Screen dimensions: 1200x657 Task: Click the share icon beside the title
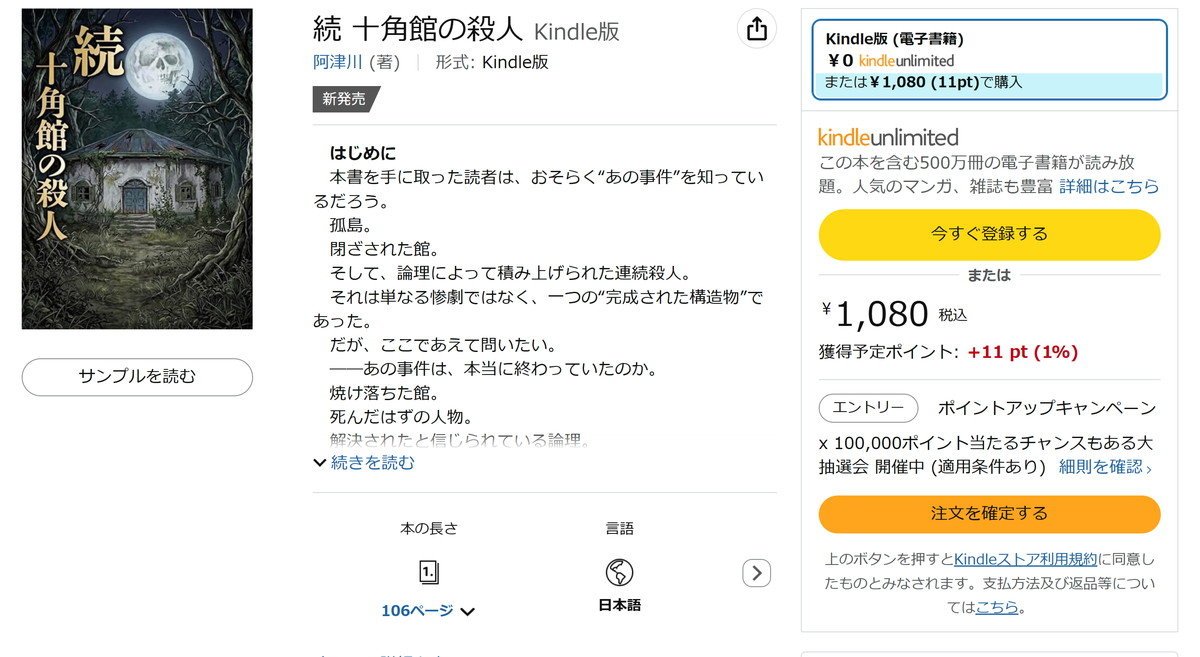click(x=757, y=29)
